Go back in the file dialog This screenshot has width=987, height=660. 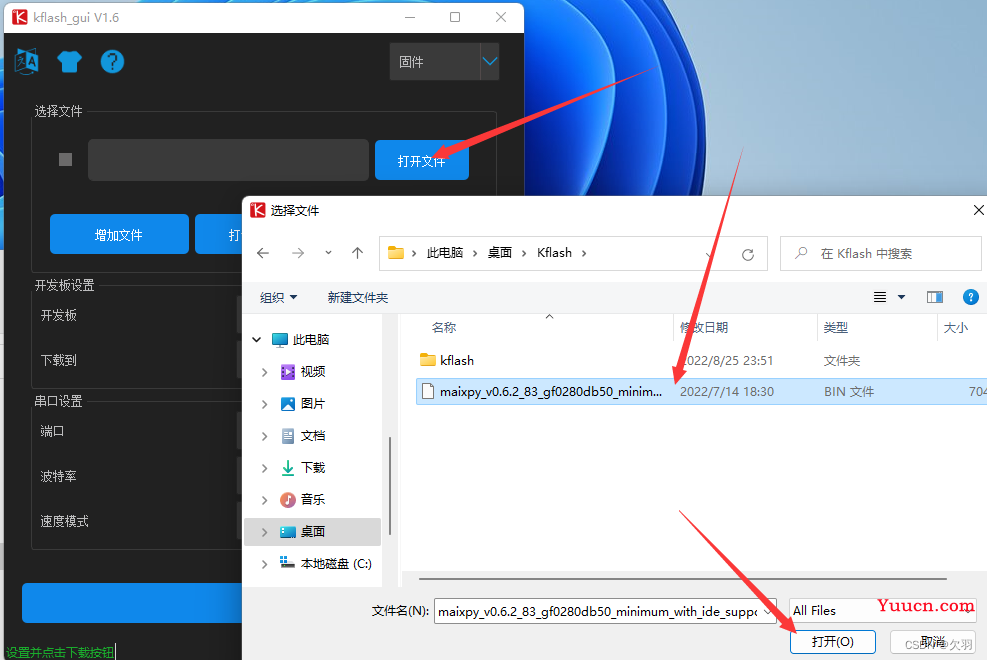point(263,253)
